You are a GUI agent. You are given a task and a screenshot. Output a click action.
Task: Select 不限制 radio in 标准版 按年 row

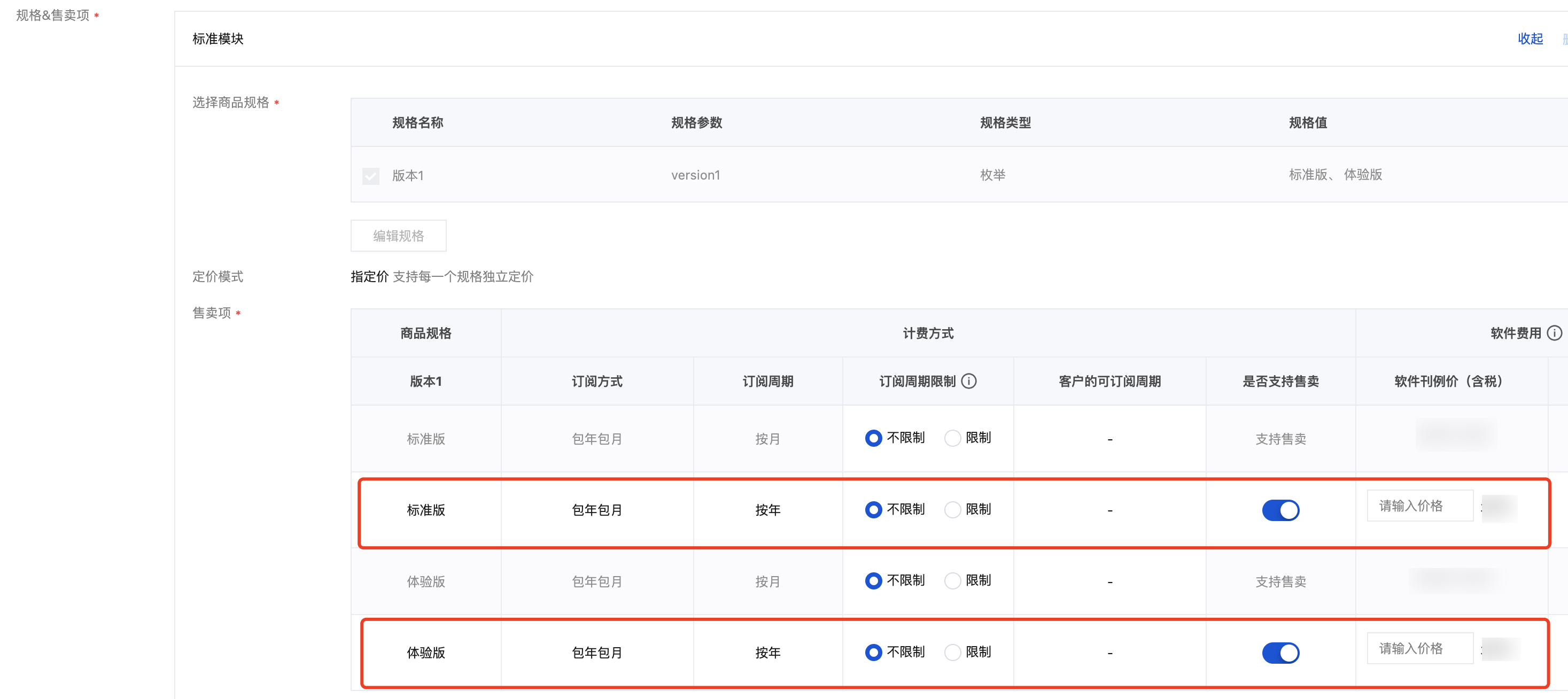pyautogui.click(x=873, y=510)
